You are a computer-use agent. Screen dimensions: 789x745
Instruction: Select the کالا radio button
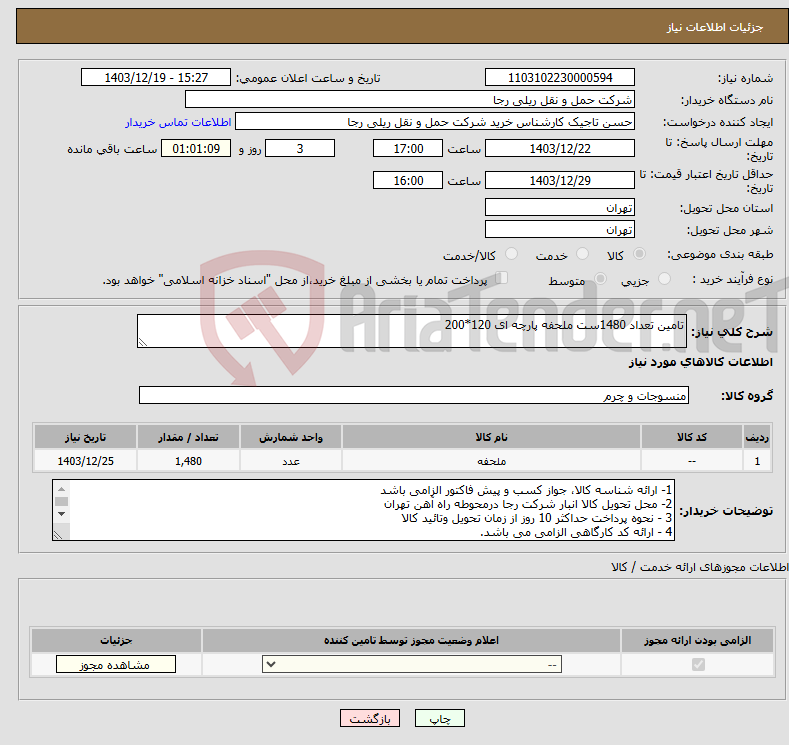(x=639, y=254)
